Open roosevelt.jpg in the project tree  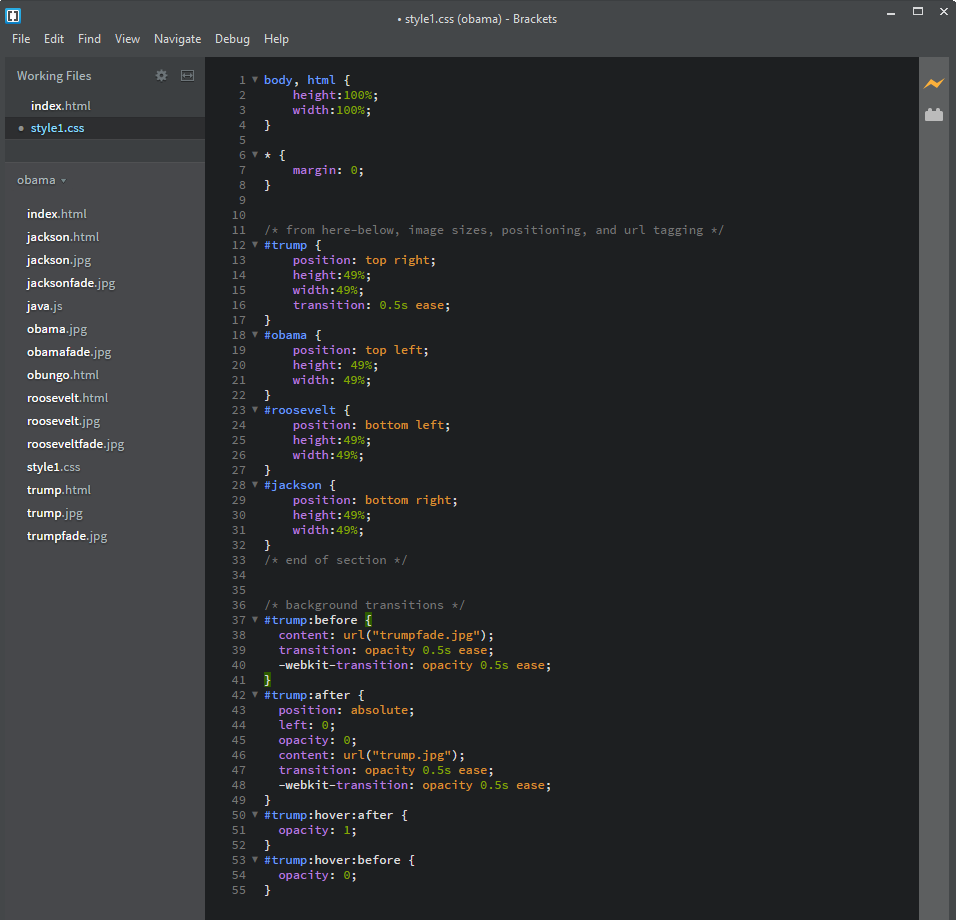click(x=63, y=421)
